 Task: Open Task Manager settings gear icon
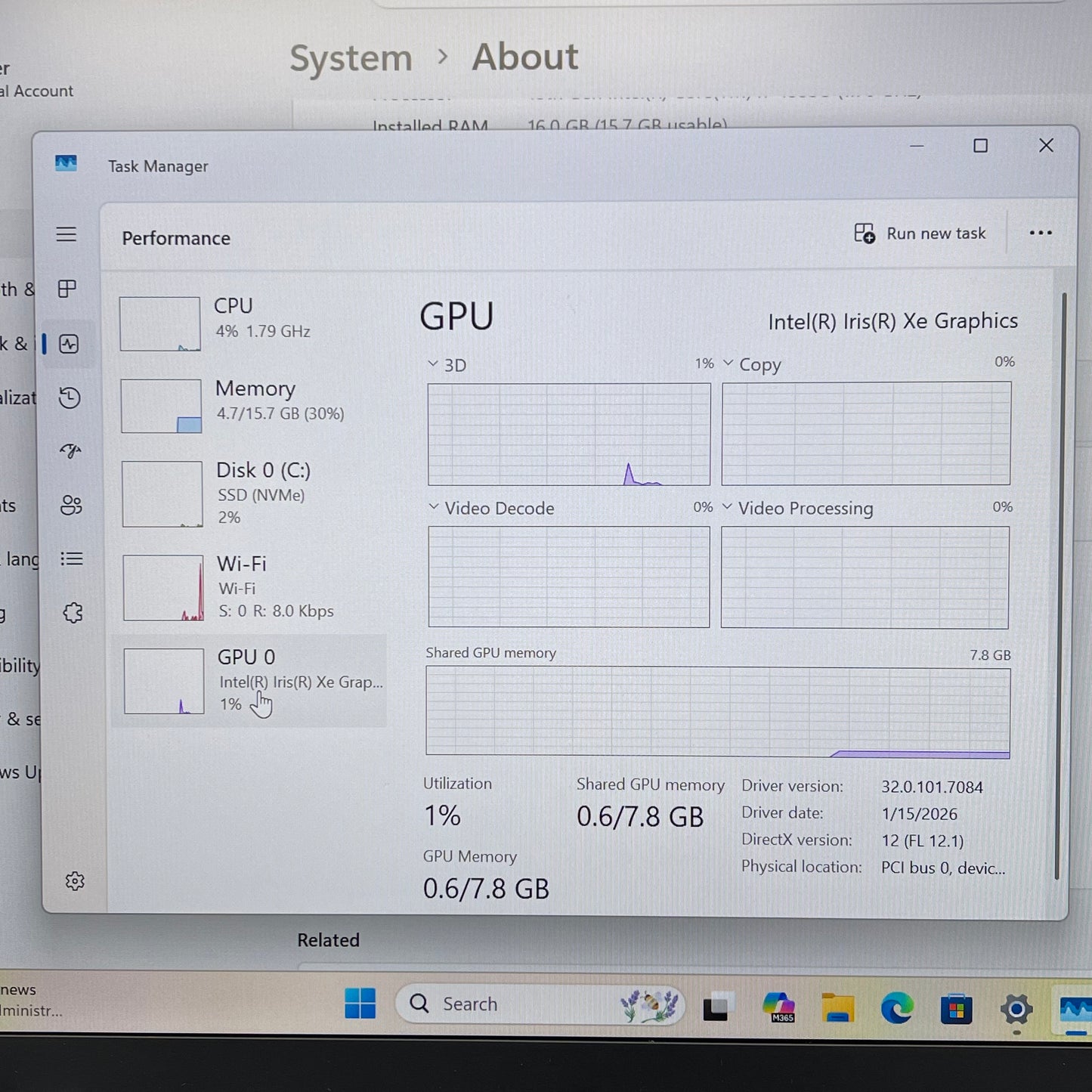click(75, 881)
